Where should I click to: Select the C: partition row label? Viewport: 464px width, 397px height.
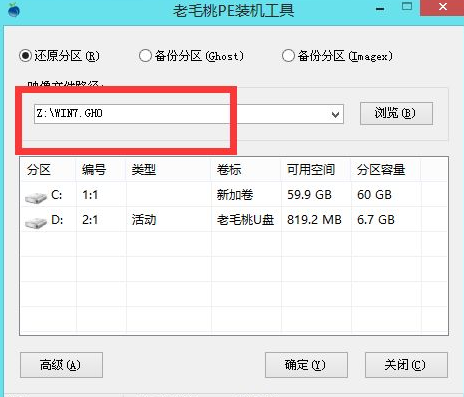point(57,195)
